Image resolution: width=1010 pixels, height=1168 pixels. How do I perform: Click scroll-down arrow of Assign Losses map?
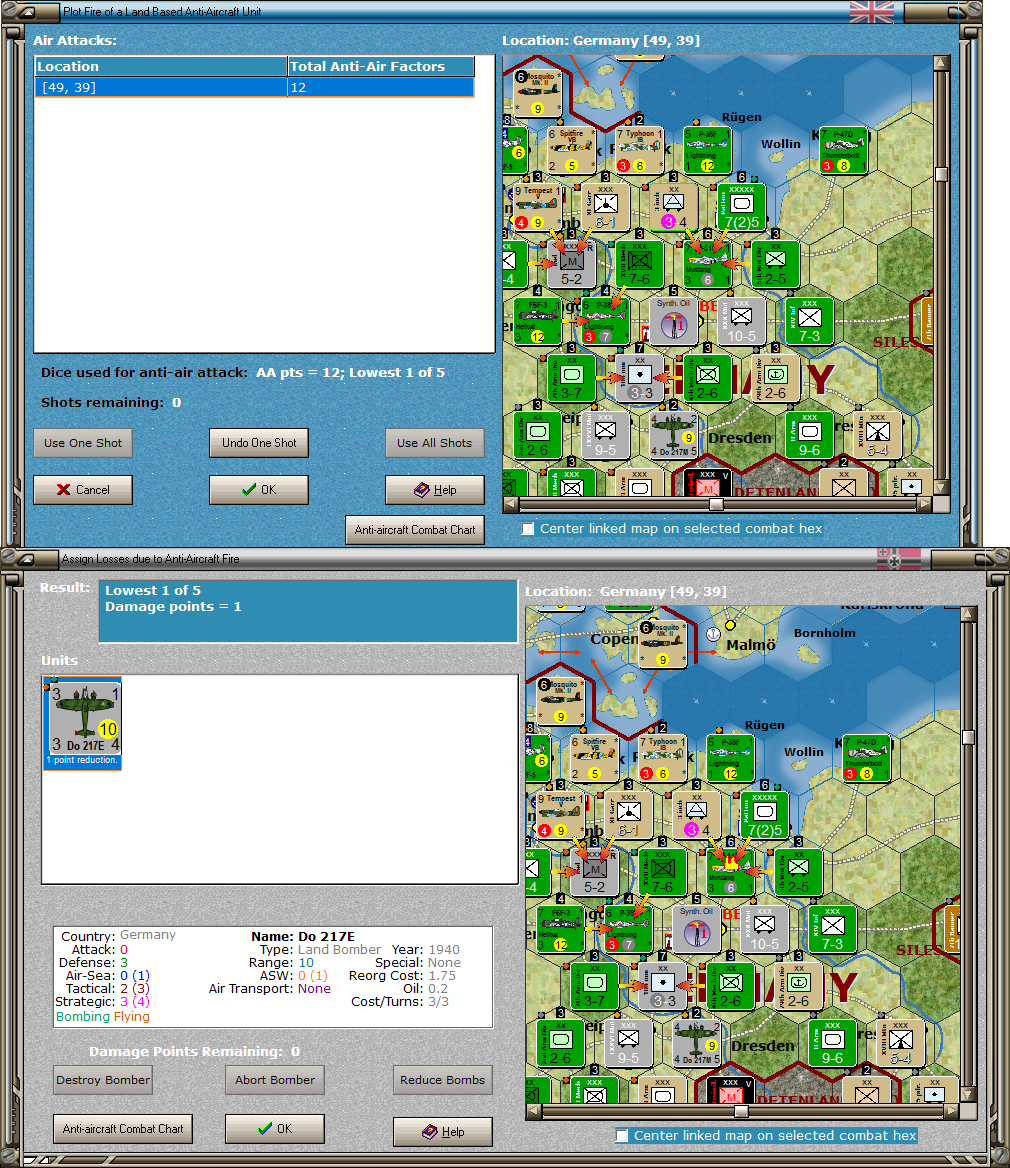968,1095
